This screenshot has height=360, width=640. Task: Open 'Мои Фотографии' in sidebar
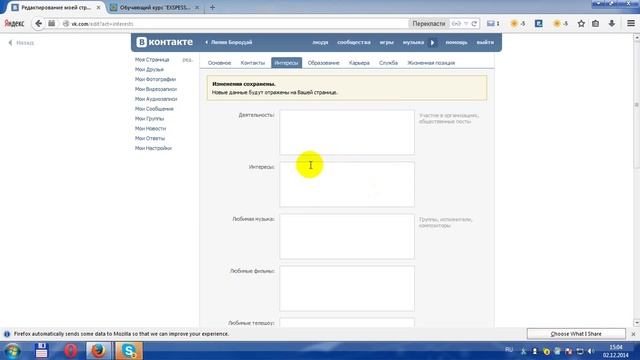(155, 79)
